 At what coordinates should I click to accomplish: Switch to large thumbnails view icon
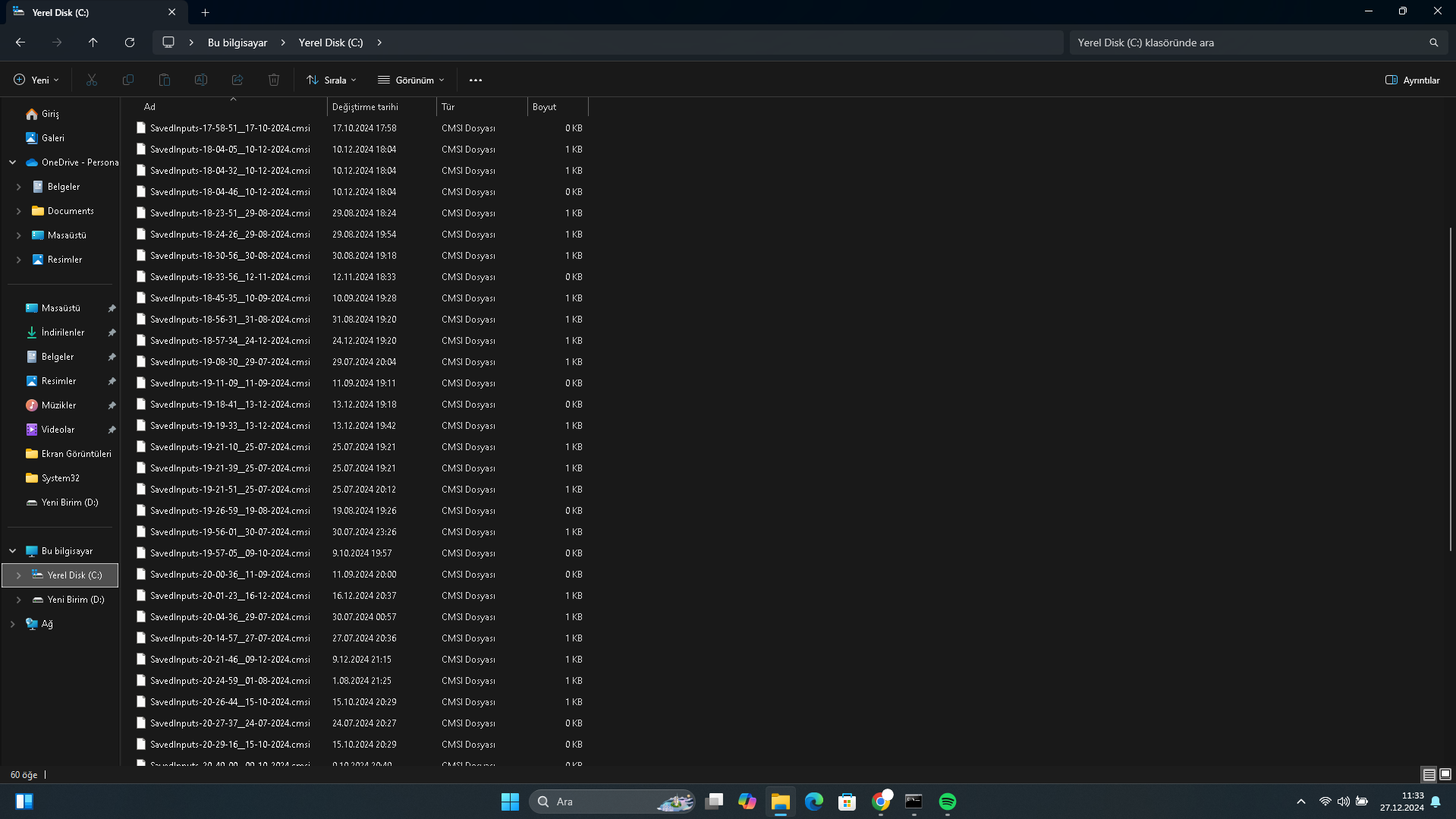point(1445,774)
